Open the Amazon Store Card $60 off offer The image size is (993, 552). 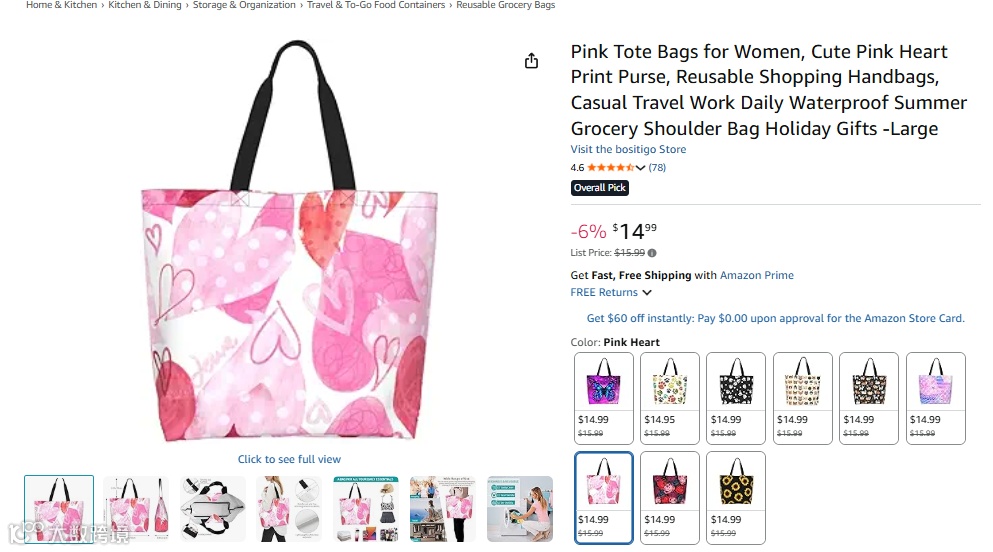776,318
